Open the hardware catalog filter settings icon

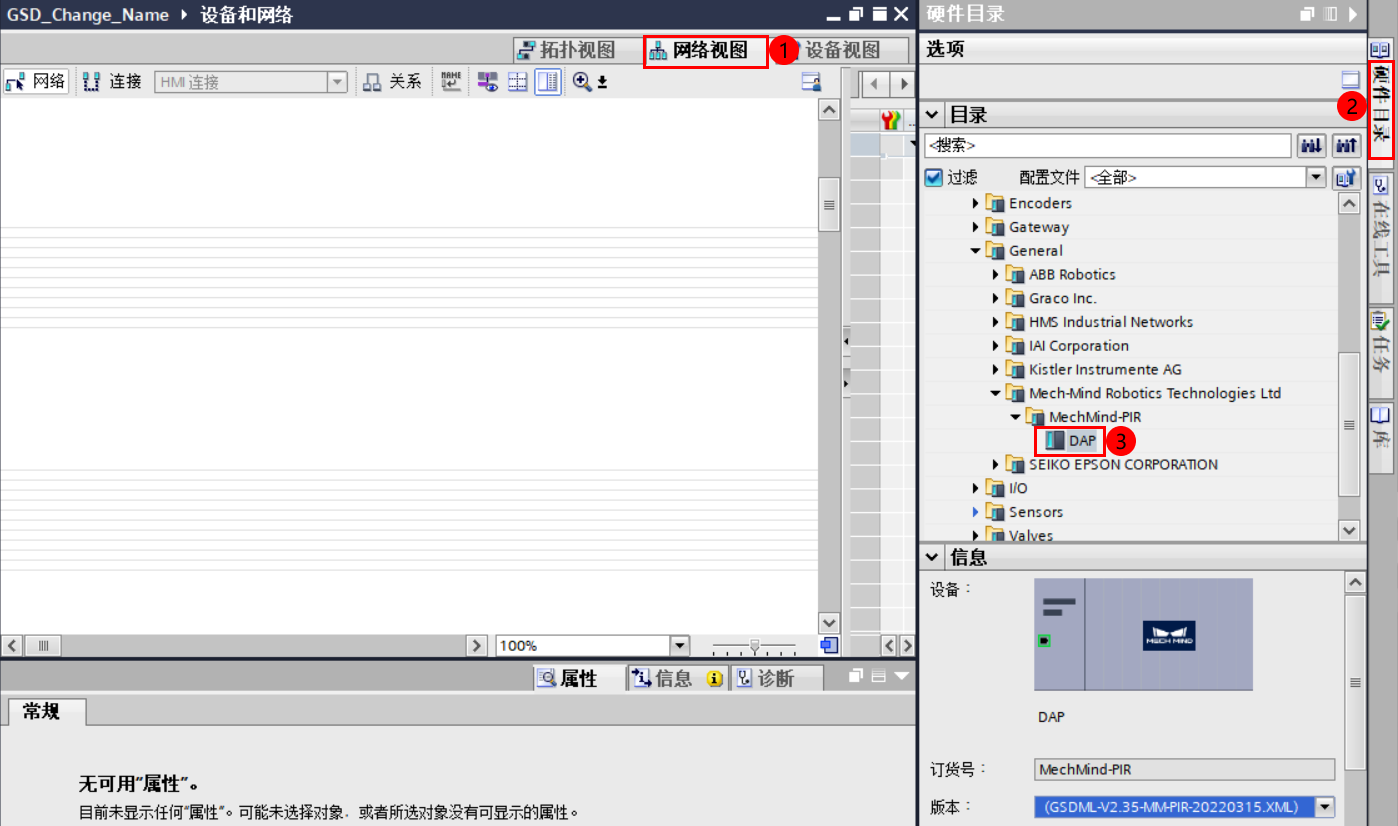[1345, 177]
